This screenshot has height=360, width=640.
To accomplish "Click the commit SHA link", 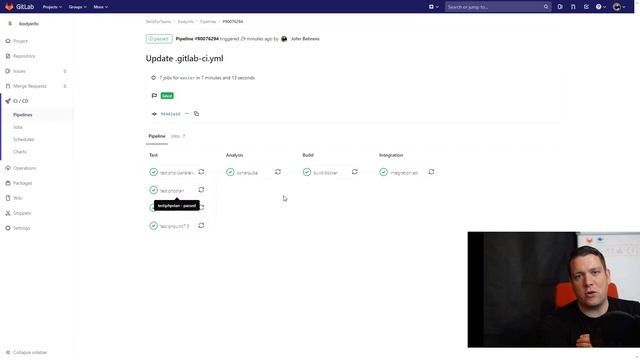I will pos(170,114).
